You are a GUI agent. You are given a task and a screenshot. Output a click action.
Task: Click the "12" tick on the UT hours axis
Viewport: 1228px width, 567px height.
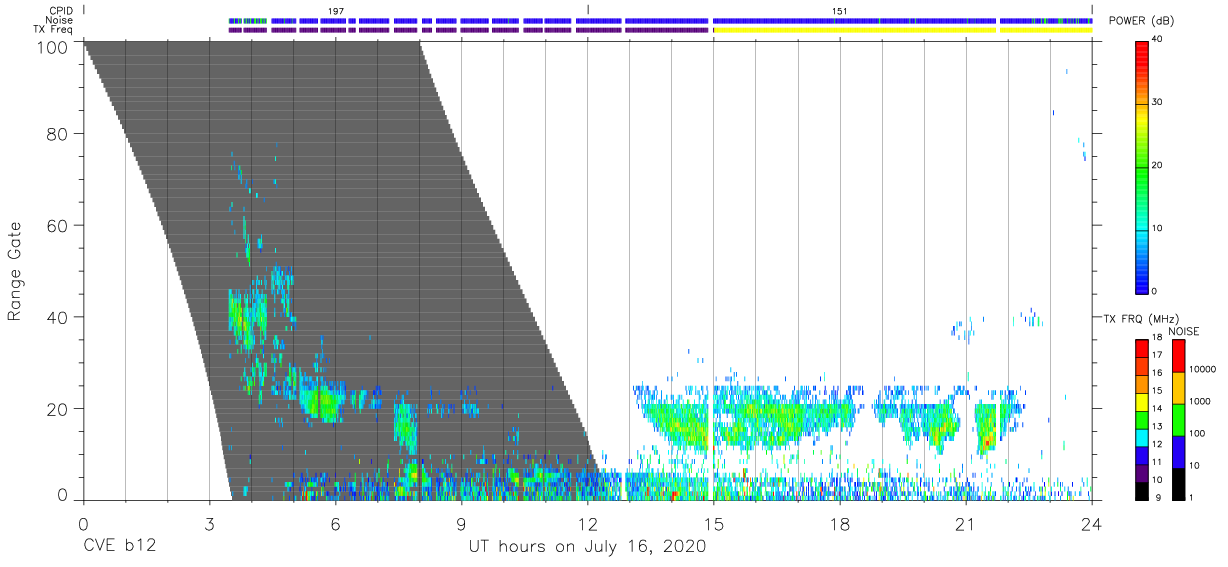(x=587, y=522)
